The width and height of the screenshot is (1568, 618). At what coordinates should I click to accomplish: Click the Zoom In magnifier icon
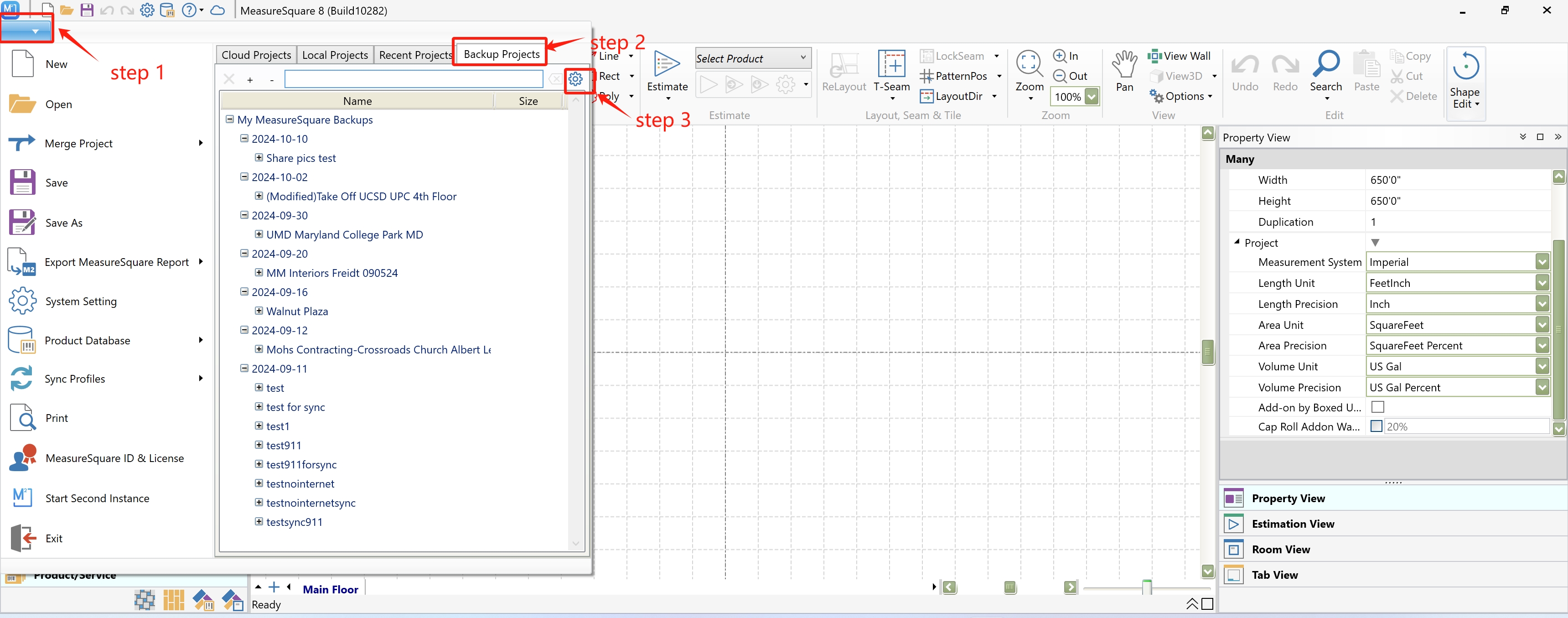[1060, 56]
